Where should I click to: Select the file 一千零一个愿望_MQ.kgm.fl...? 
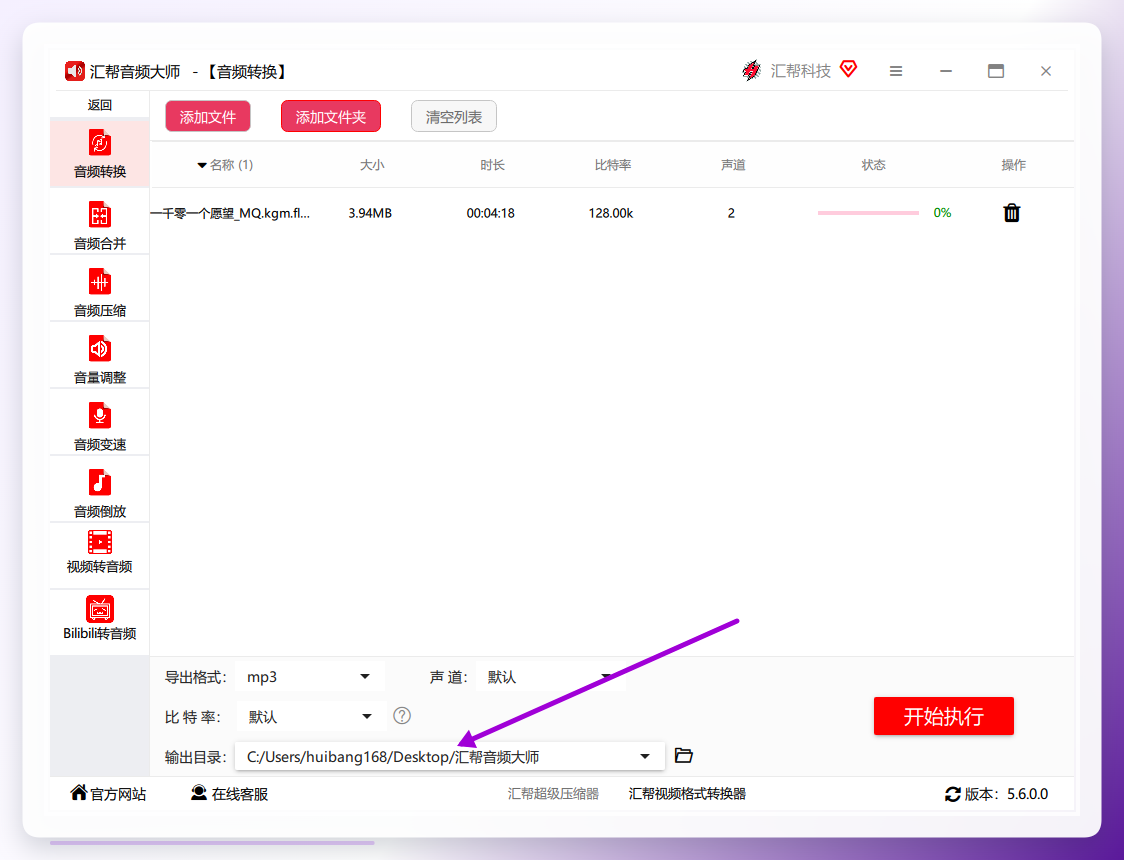[230, 213]
